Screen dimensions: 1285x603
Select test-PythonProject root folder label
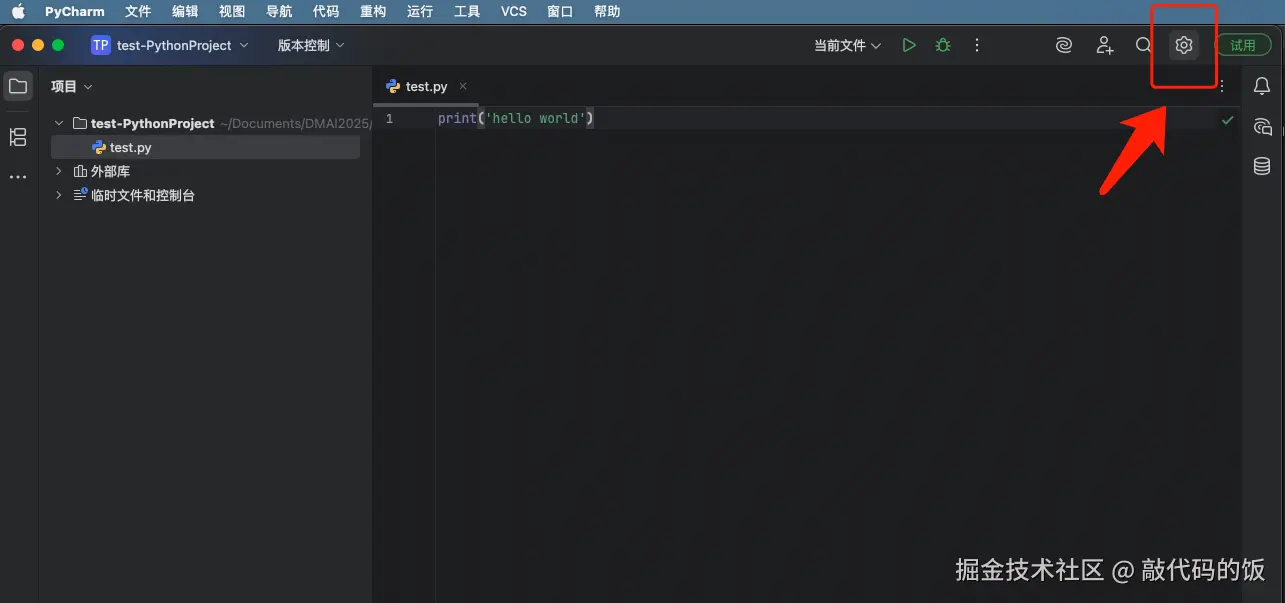click(x=153, y=123)
